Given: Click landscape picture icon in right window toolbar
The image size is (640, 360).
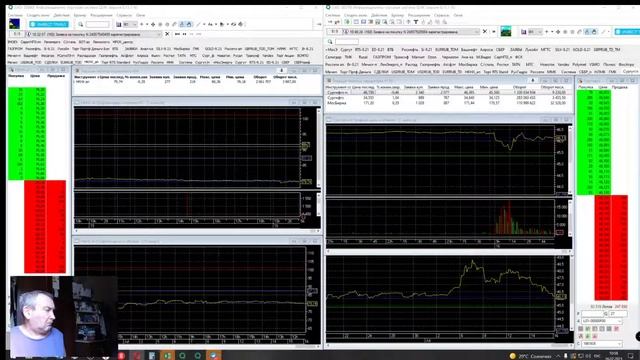Looking at the screenshot, I should (x=506, y=31).
